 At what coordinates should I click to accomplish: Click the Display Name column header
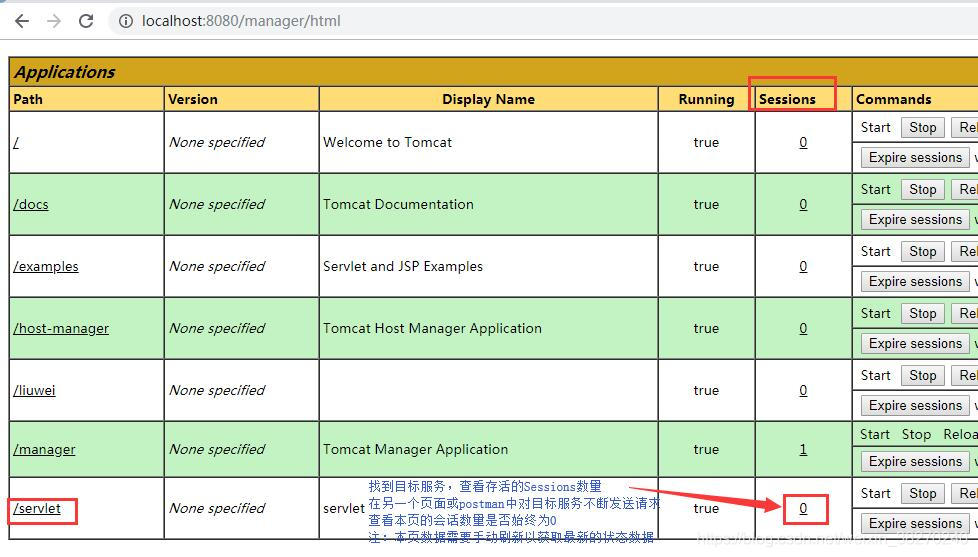(488, 99)
